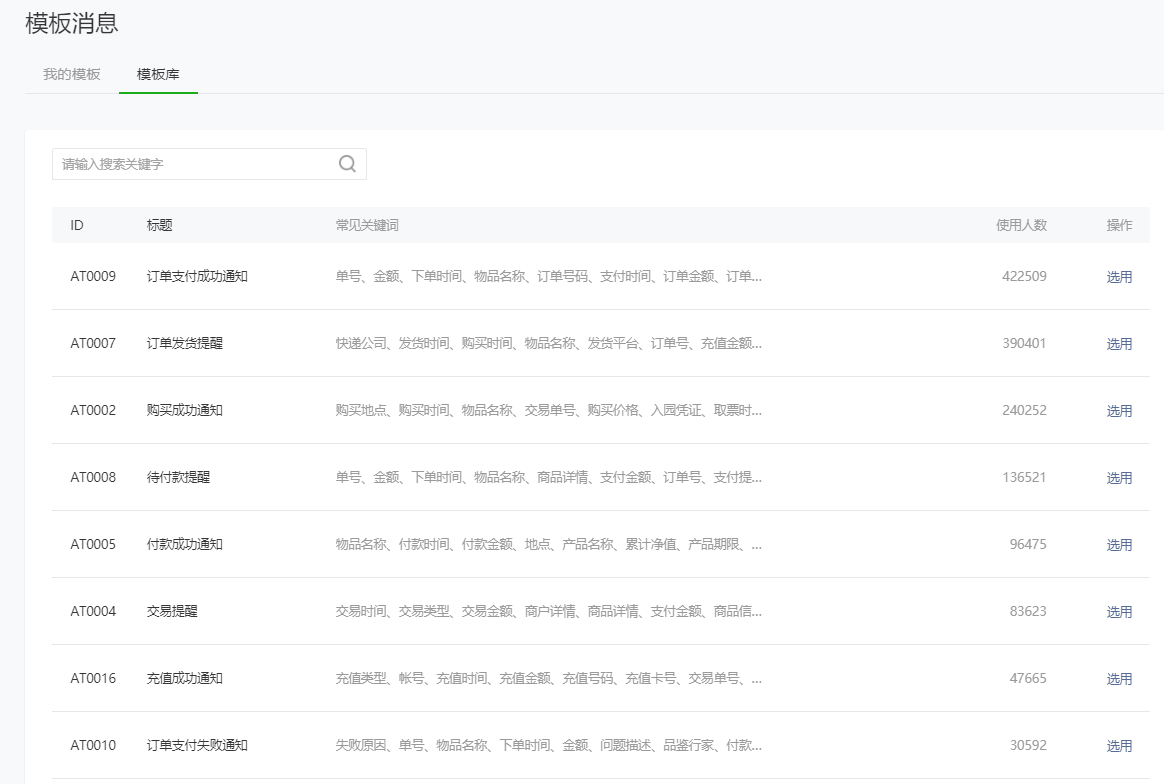
Task: Click keywords text of 交易提醒 row
Action: tap(548, 611)
